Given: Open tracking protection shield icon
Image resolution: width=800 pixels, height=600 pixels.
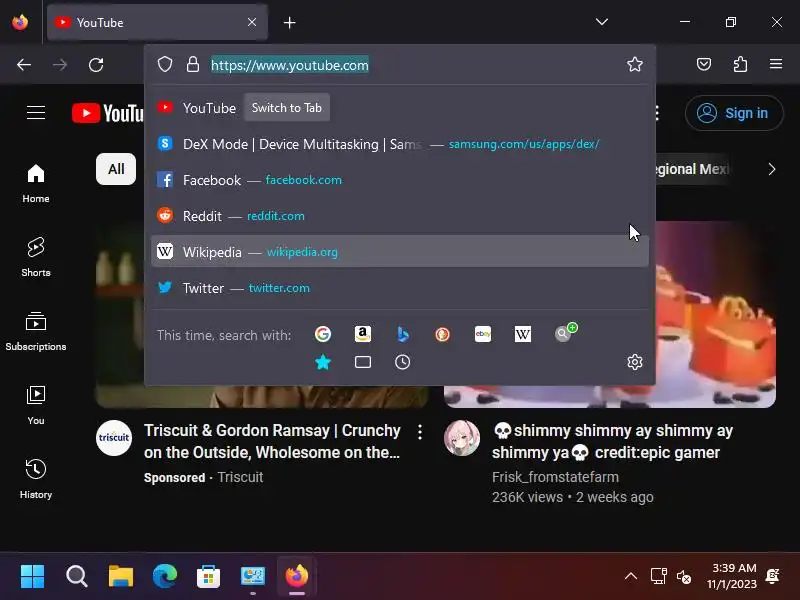Looking at the screenshot, I should [x=165, y=65].
